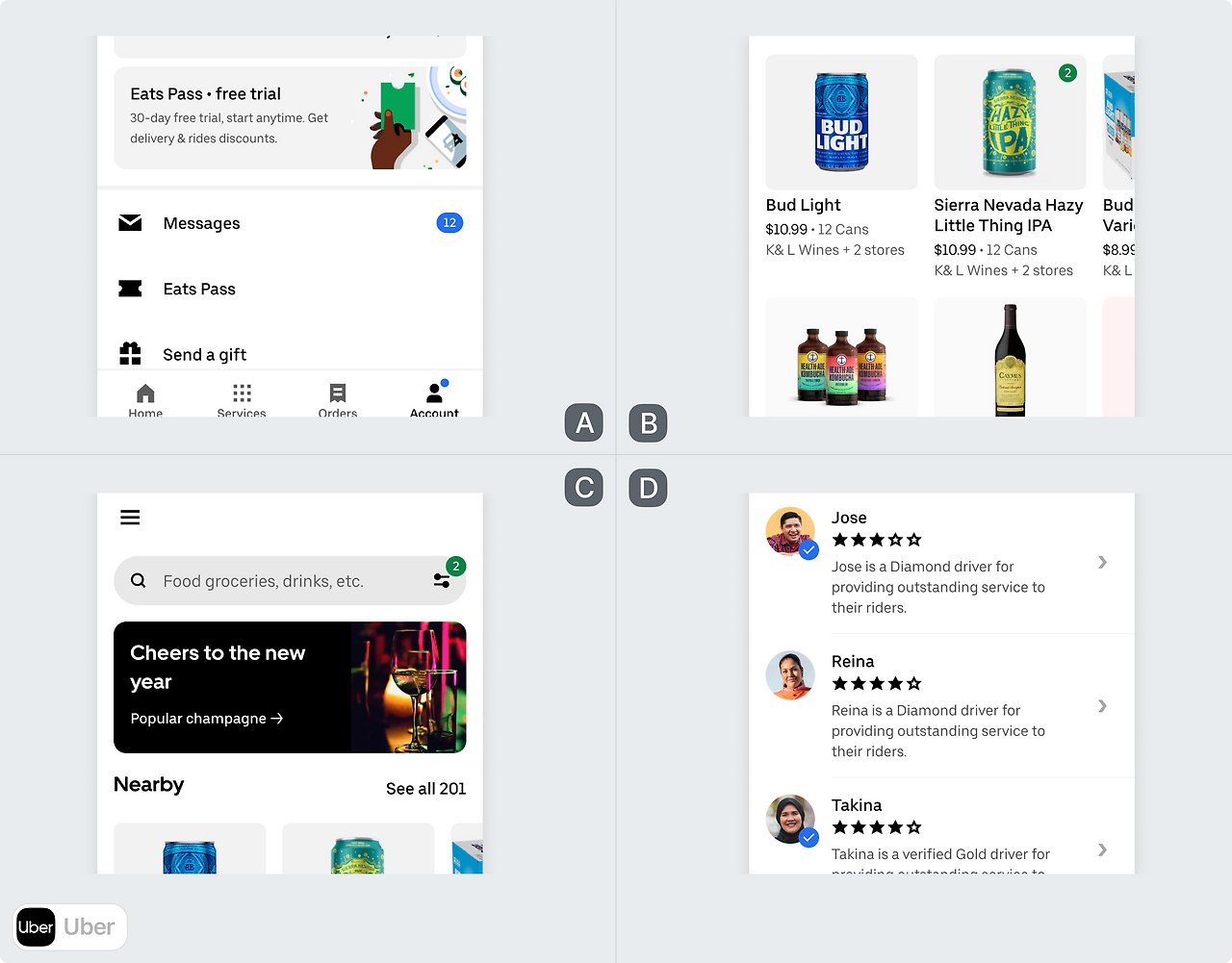Open the hamburger menu icon

pos(130,518)
